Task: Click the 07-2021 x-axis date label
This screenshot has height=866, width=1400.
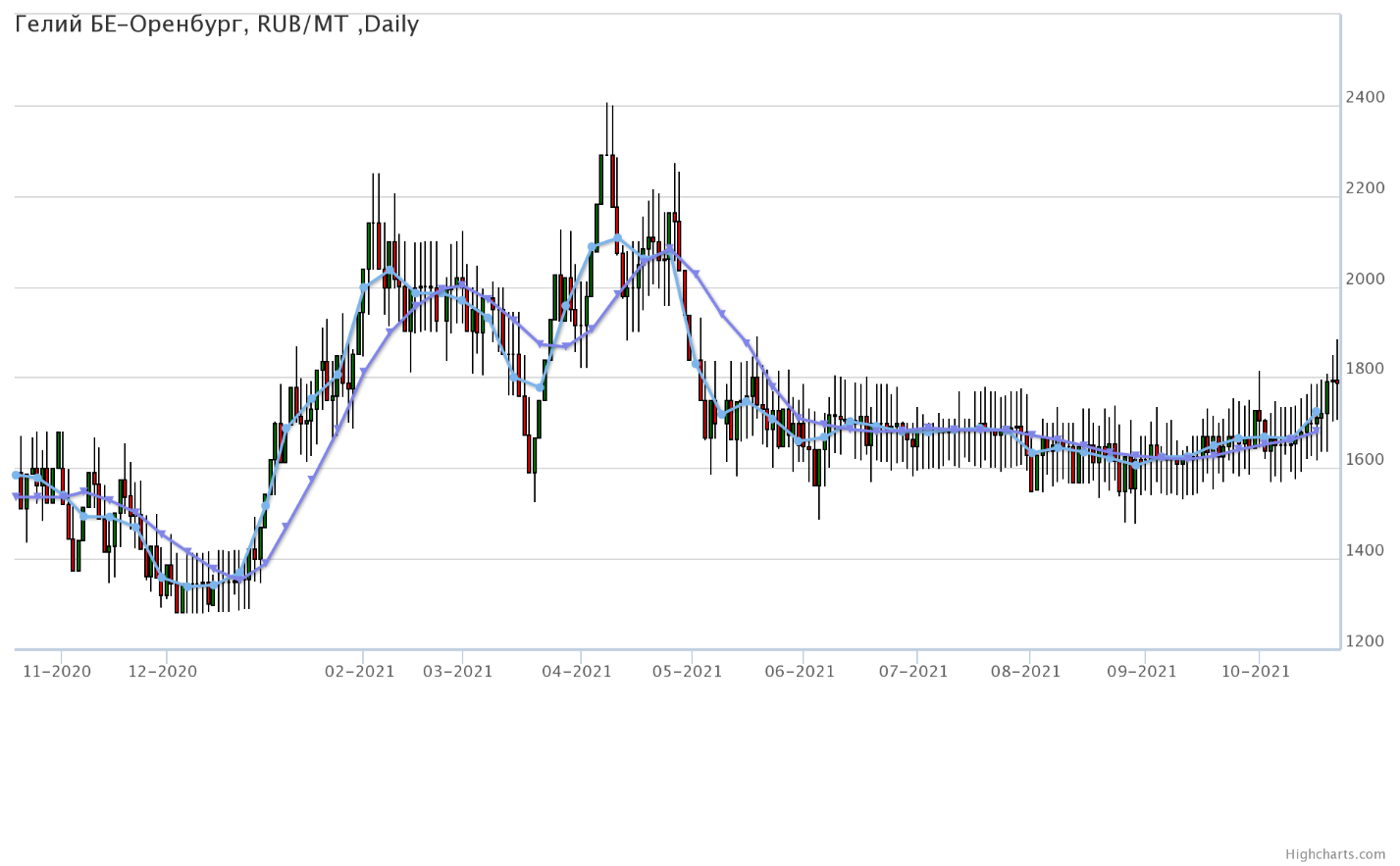Action: 913,672
